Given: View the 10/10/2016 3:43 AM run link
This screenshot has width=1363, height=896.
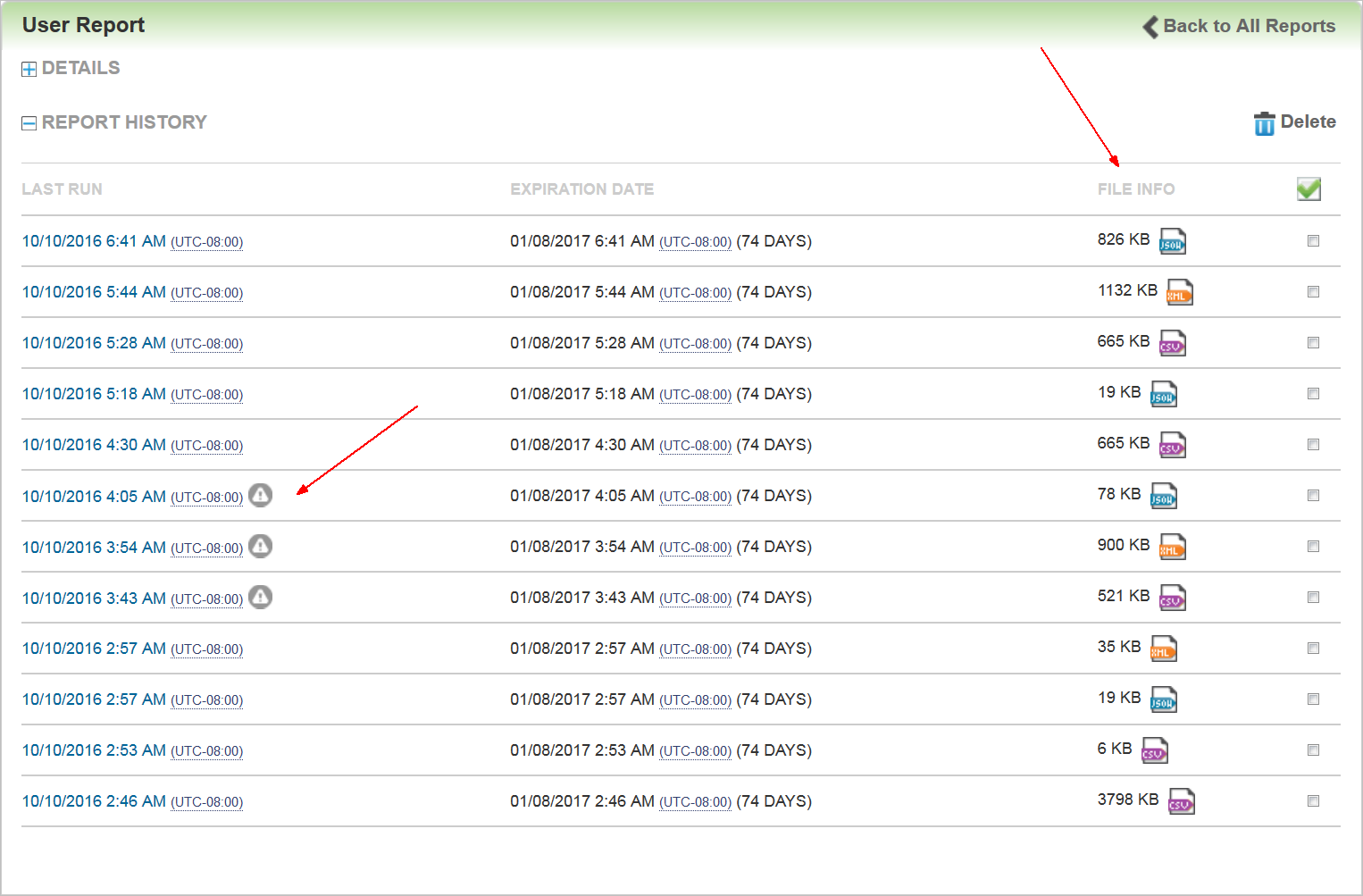Looking at the screenshot, I should pyautogui.click(x=94, y=599).
